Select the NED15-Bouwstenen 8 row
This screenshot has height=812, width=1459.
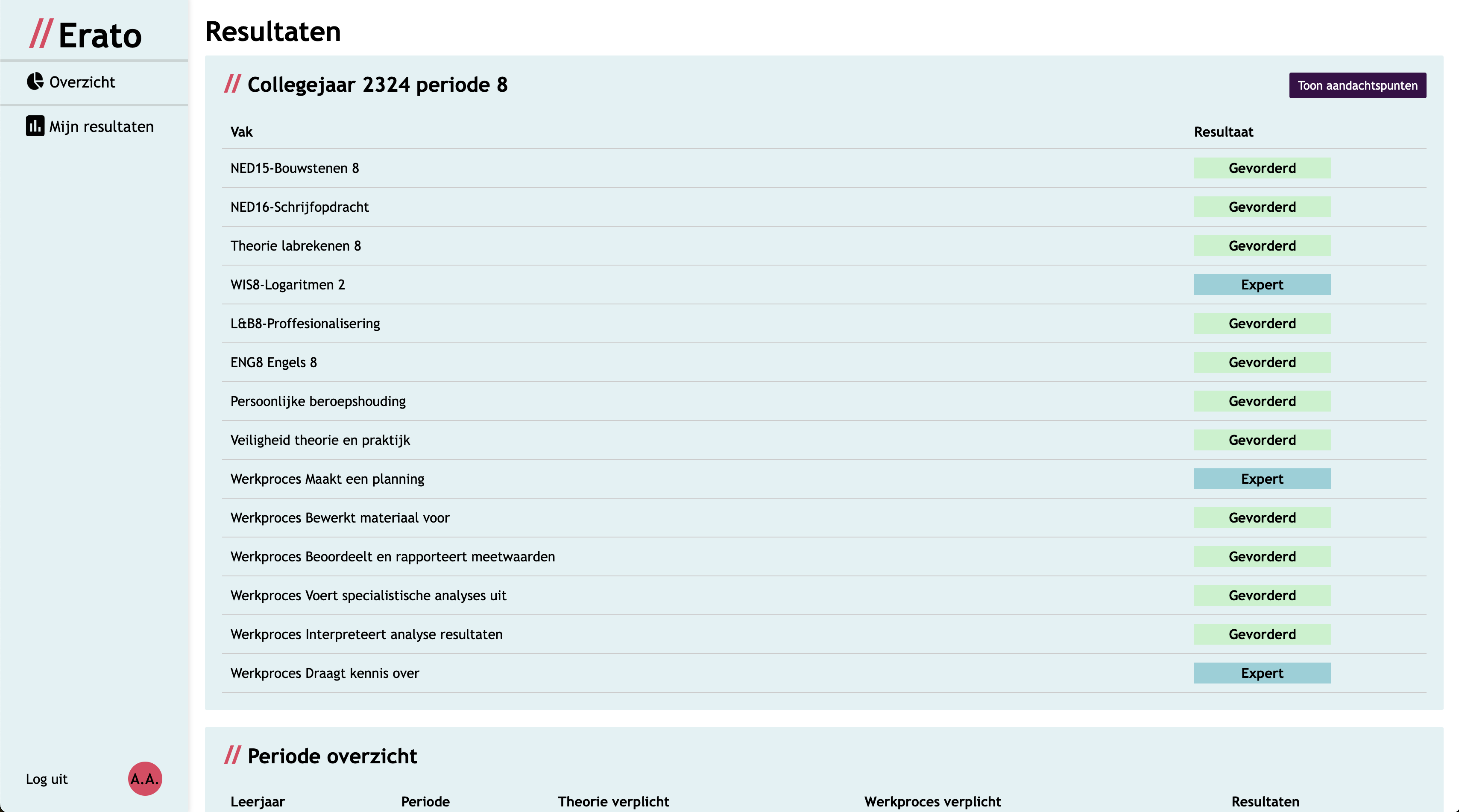(295, 168)
